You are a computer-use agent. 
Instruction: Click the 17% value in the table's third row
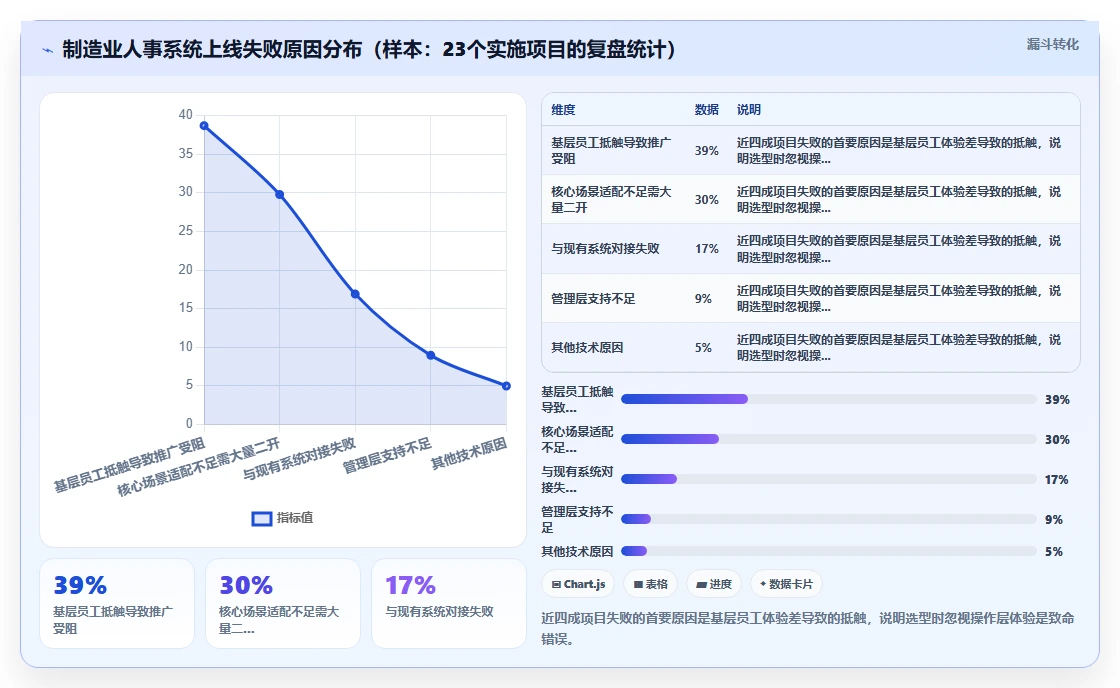pyautogui.click(x=706, y=249)
